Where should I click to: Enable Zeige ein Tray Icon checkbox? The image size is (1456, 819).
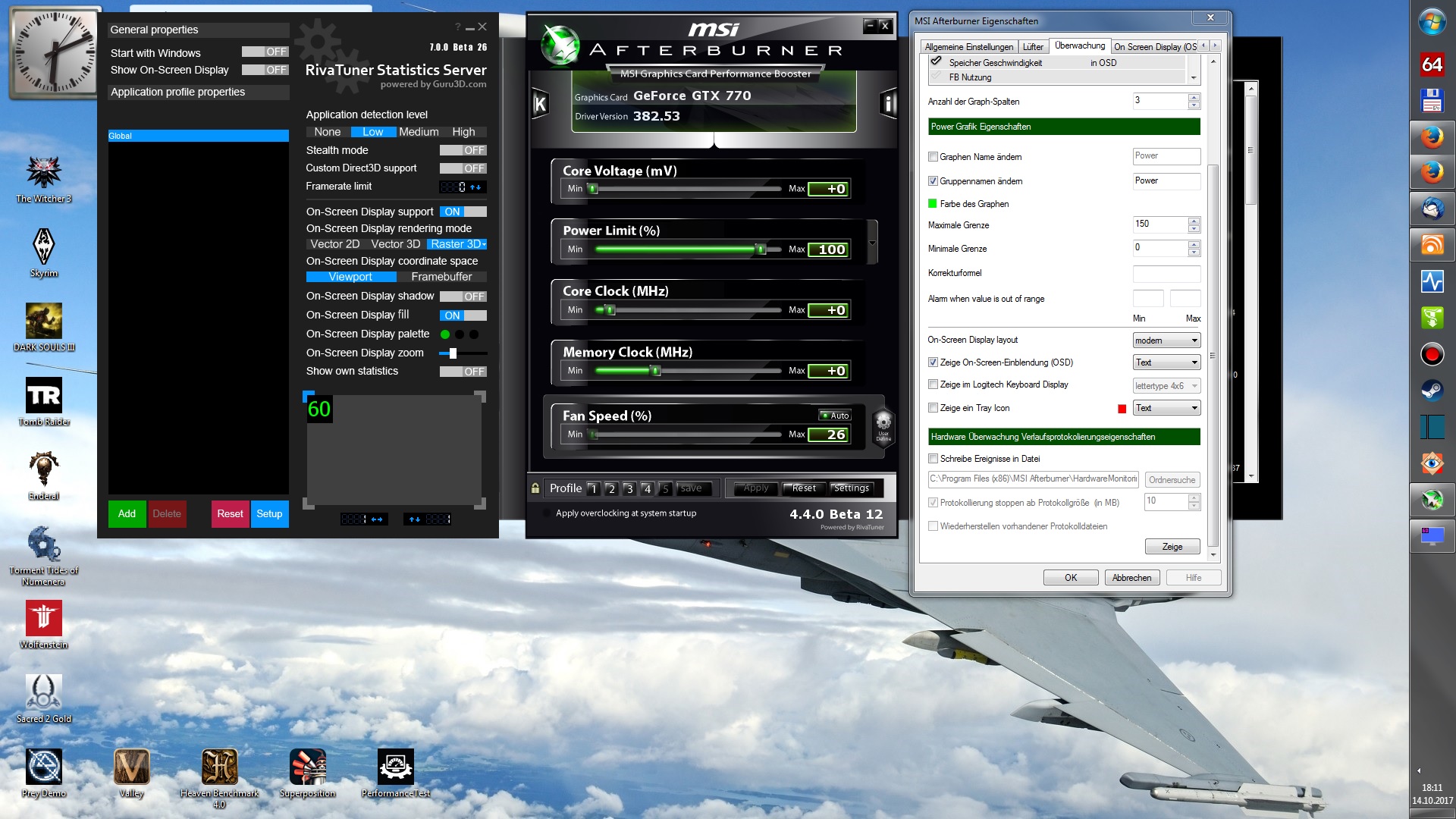934,408
